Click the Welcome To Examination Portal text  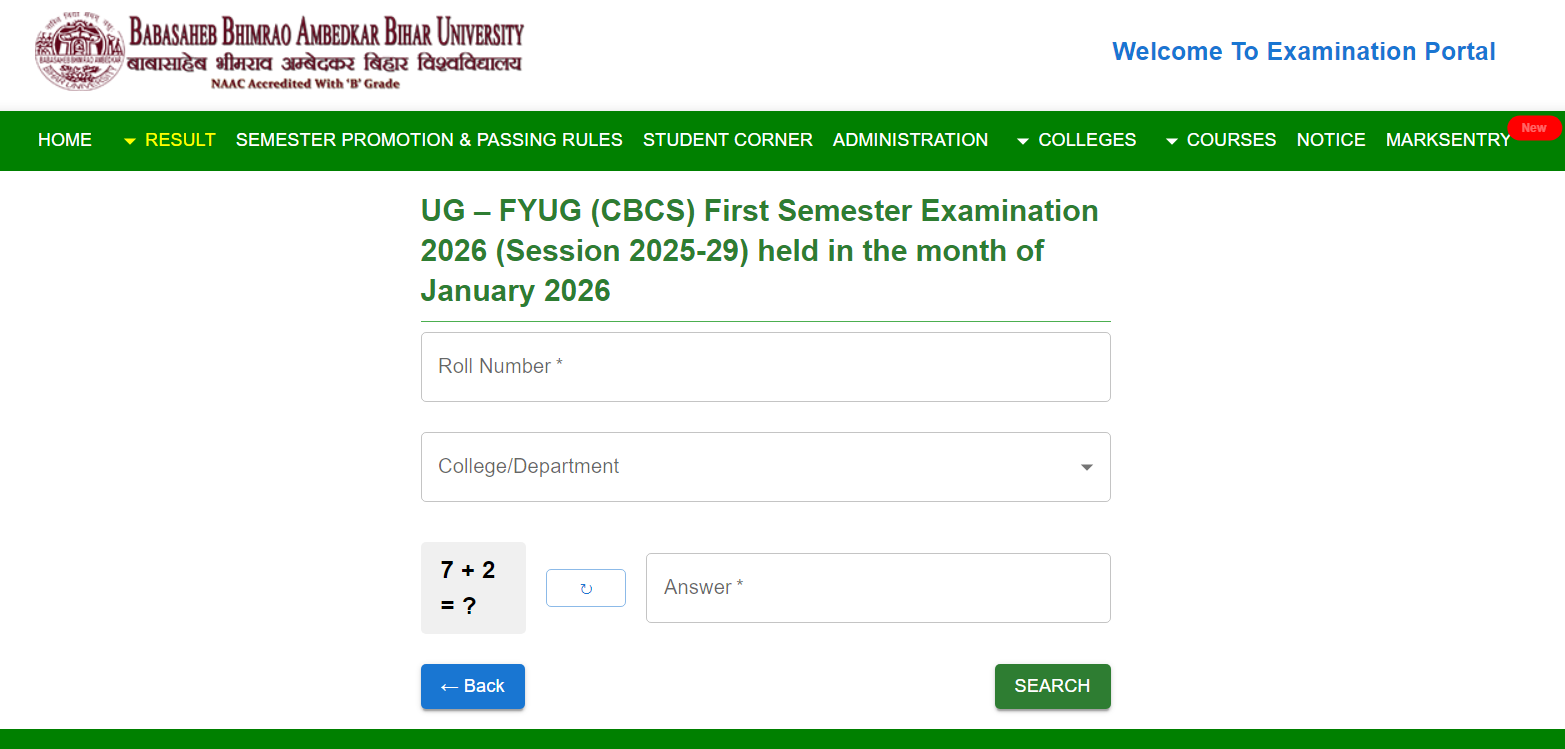(1303, 52)
